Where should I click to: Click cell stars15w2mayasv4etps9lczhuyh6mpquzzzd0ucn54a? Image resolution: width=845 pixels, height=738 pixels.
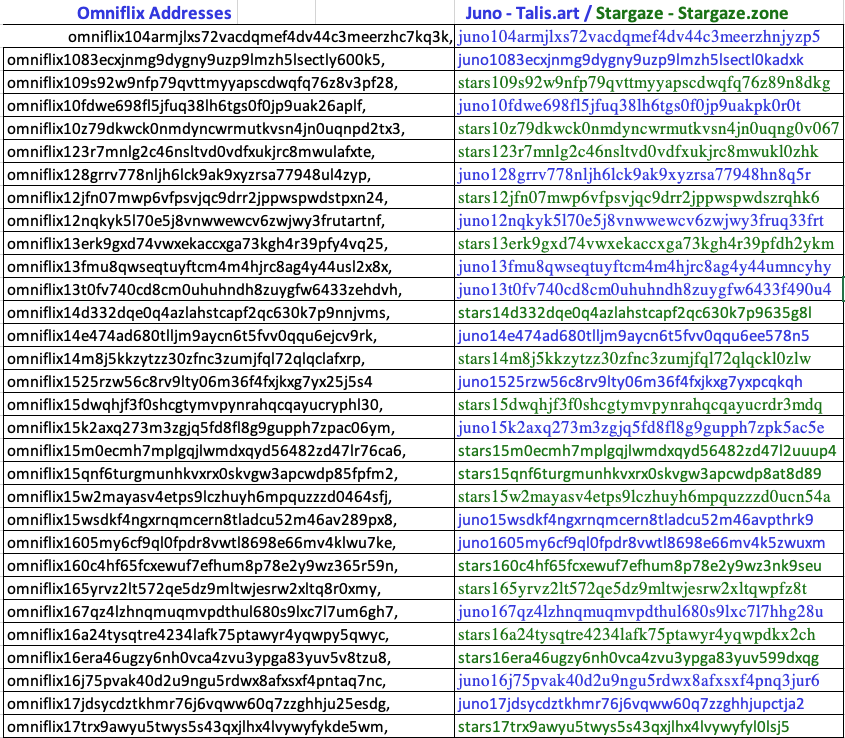click(649, 497)
